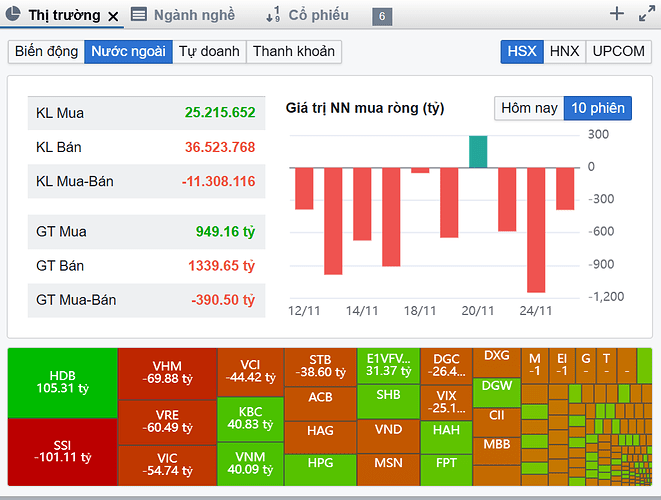Open the tab labeled 6

click(x=382, y=16)
